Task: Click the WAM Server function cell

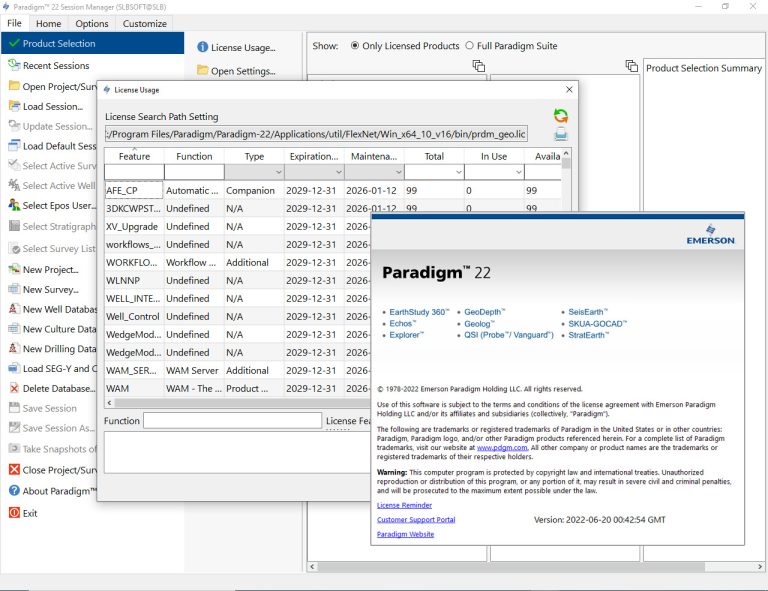Action: point(194,370)
